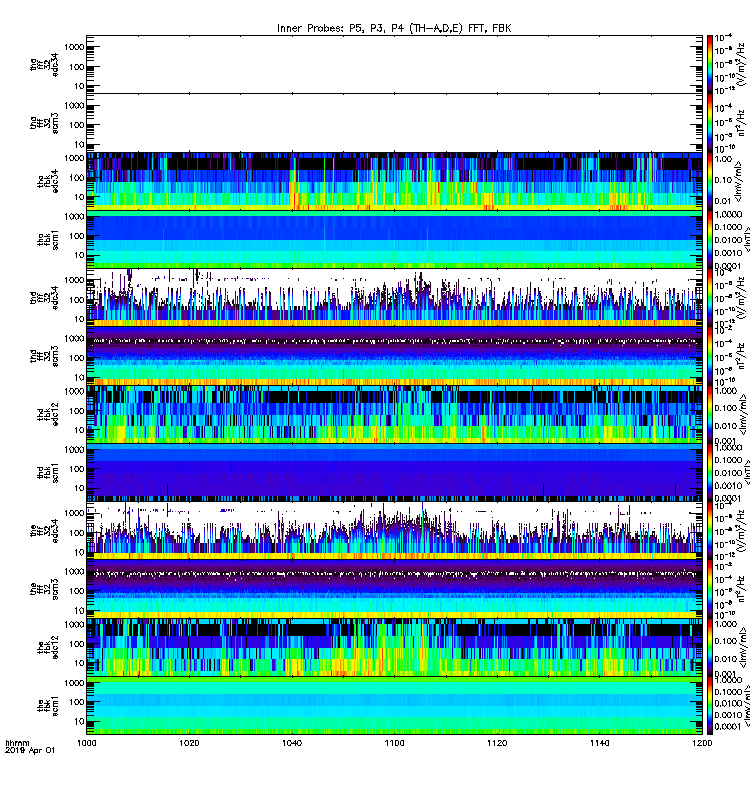
Task: Click the 'thd fbk edc12' y-axis label
Action: click(x=48, y=414)
